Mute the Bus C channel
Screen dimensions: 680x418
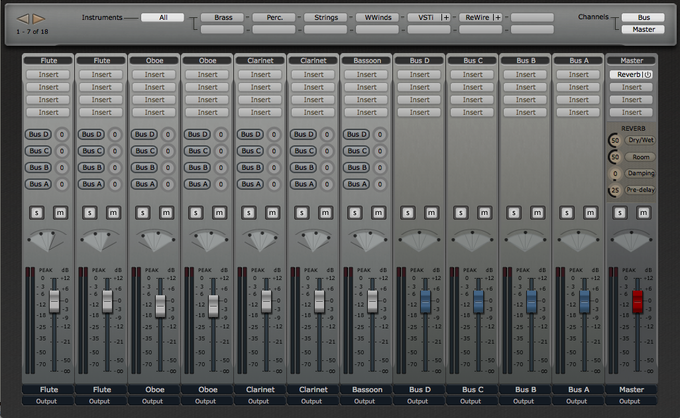(x=484, y=212)
